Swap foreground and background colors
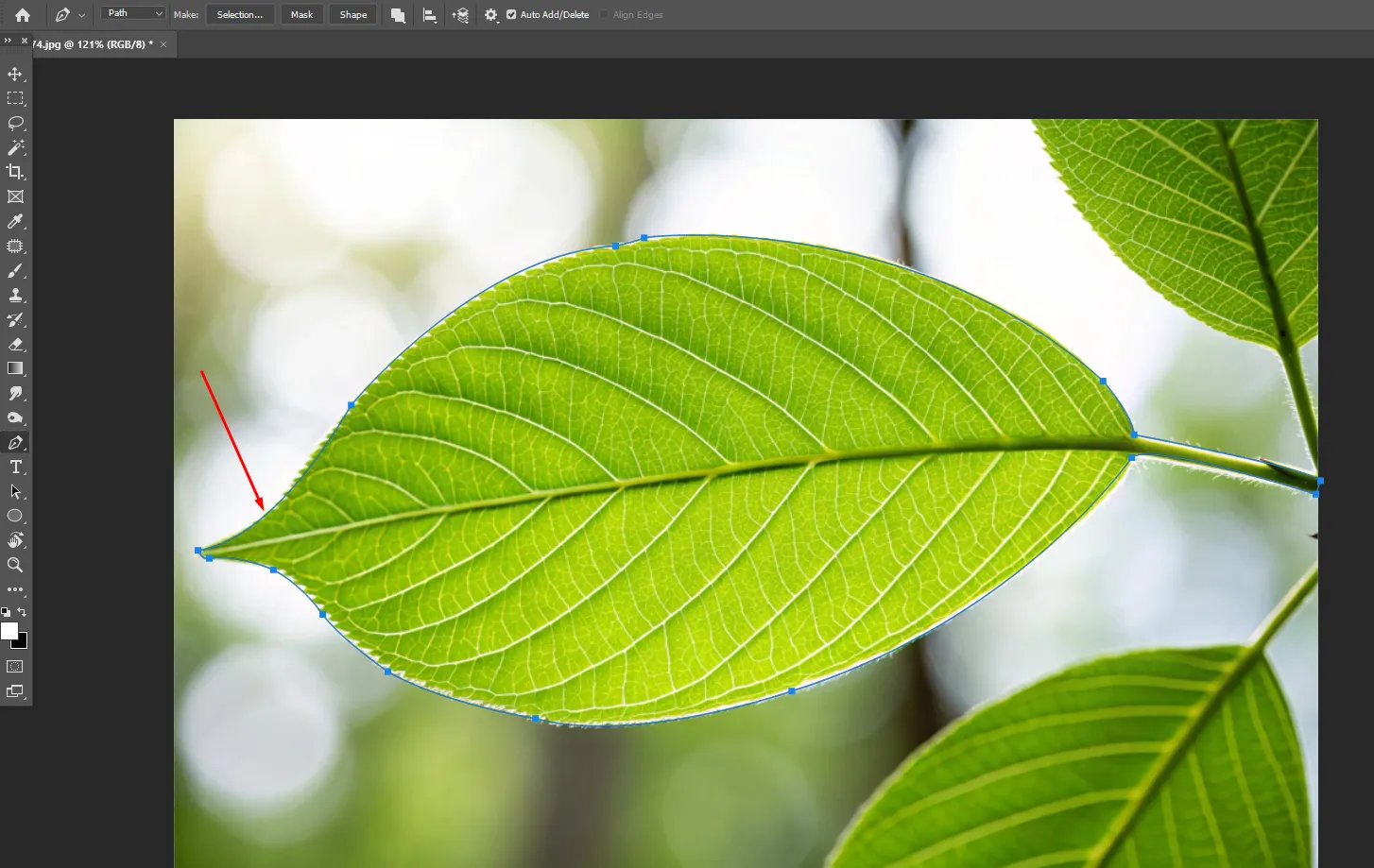The width and height of the screenshot is (1374, 868). [x=22, y=612]
